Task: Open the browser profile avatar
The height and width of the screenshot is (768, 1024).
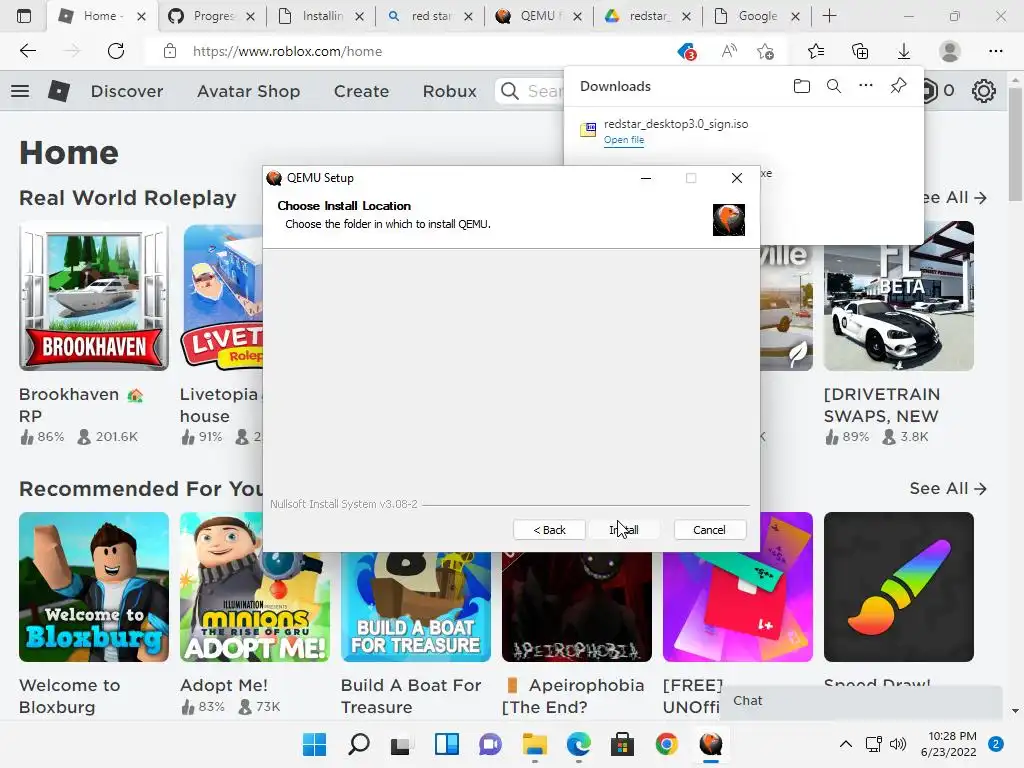Action: pyautogui.click(x=950, y=51)
